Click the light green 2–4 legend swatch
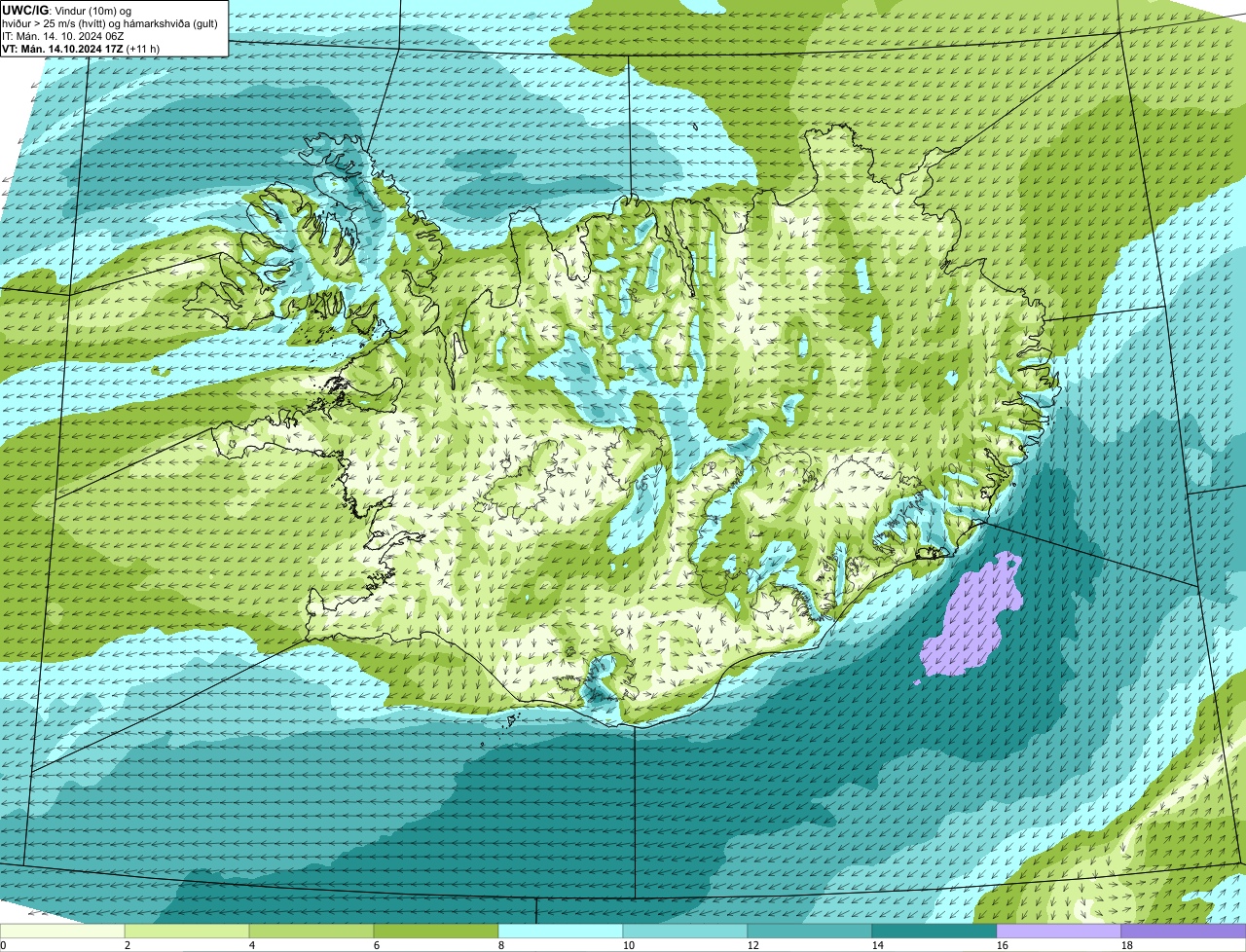The image size is (1246, 952). 187,932
